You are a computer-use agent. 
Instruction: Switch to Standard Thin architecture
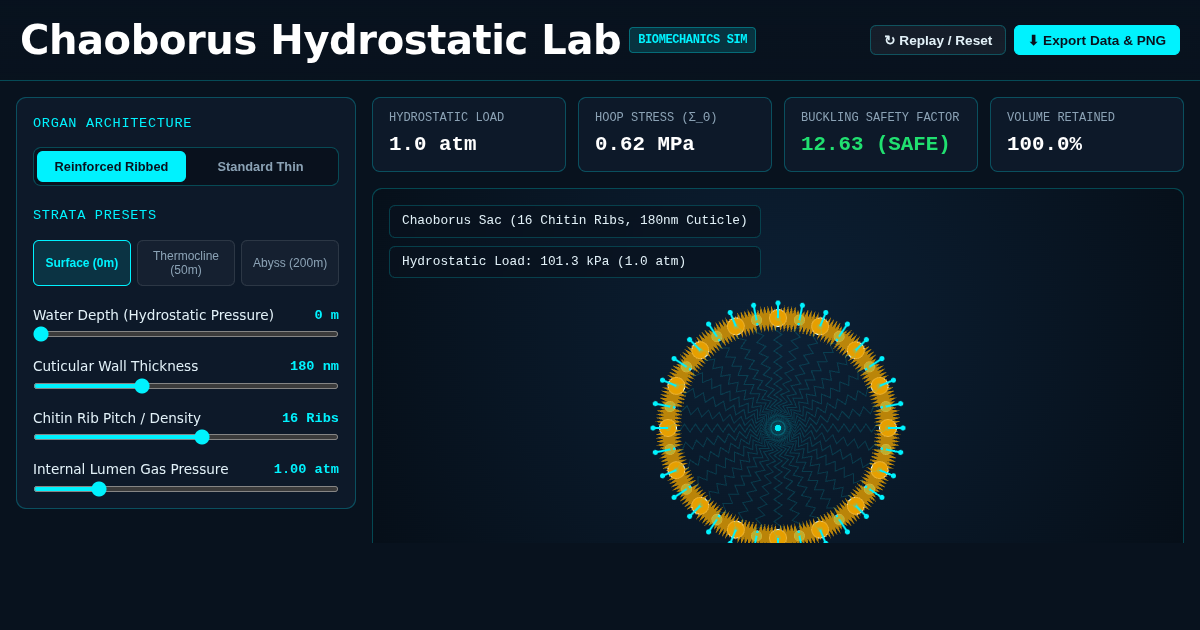pyautogui.click(x=260, y=166)
